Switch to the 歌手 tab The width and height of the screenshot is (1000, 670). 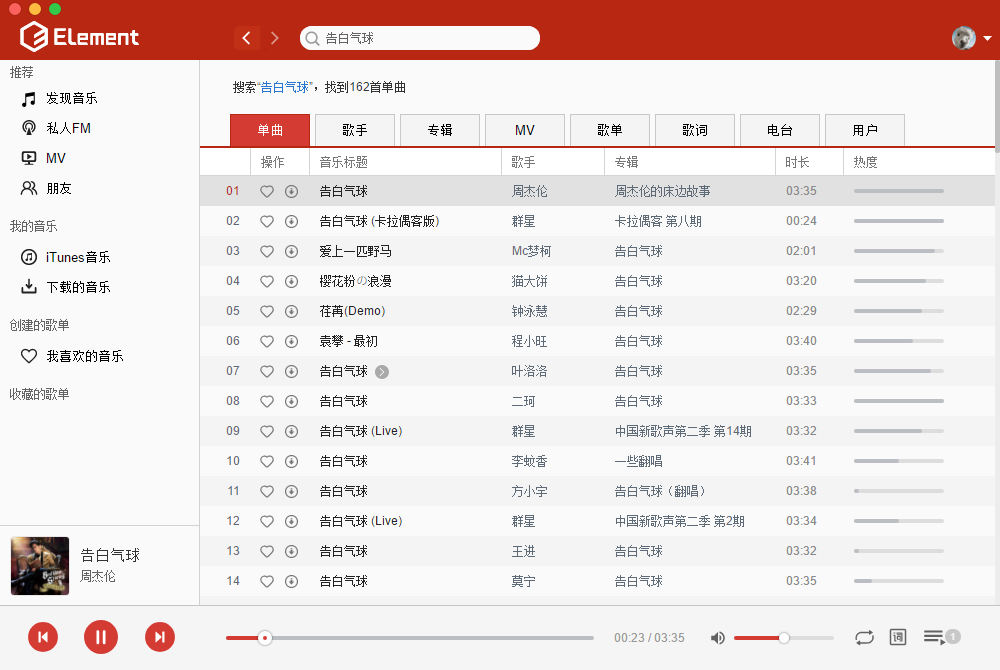354,130
